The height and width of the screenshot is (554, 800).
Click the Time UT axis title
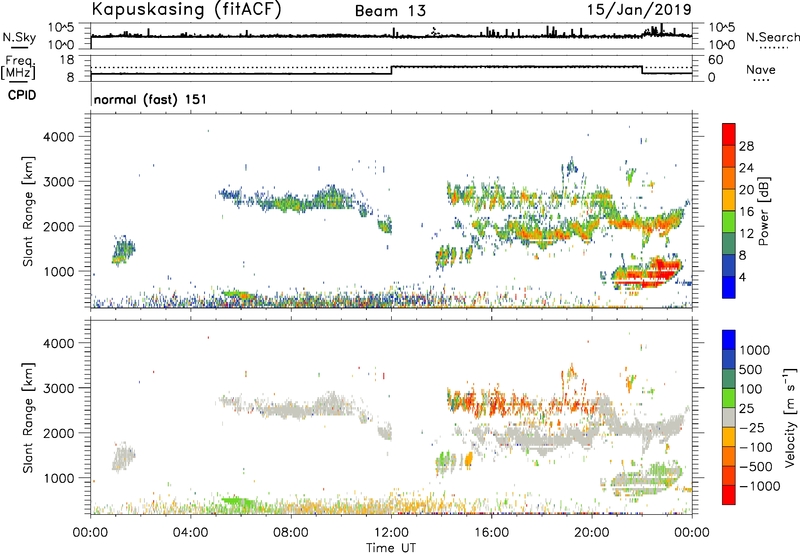pyautogui.click(x=391, y=548)
